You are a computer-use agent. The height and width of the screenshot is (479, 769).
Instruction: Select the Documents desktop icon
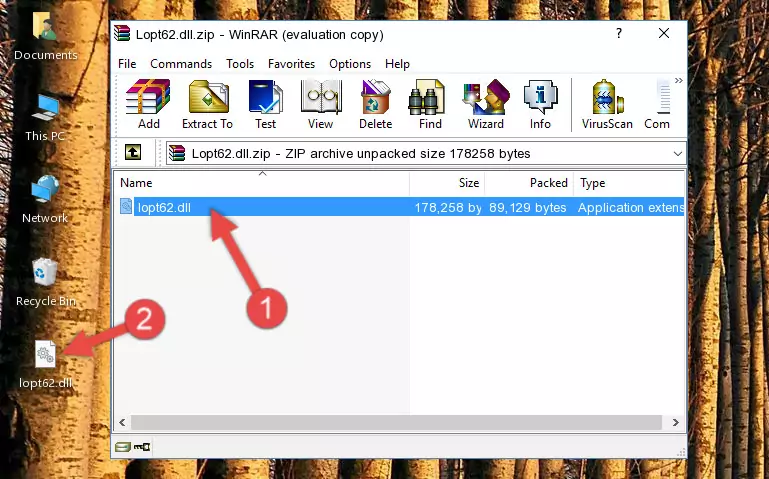click(45, 36)
